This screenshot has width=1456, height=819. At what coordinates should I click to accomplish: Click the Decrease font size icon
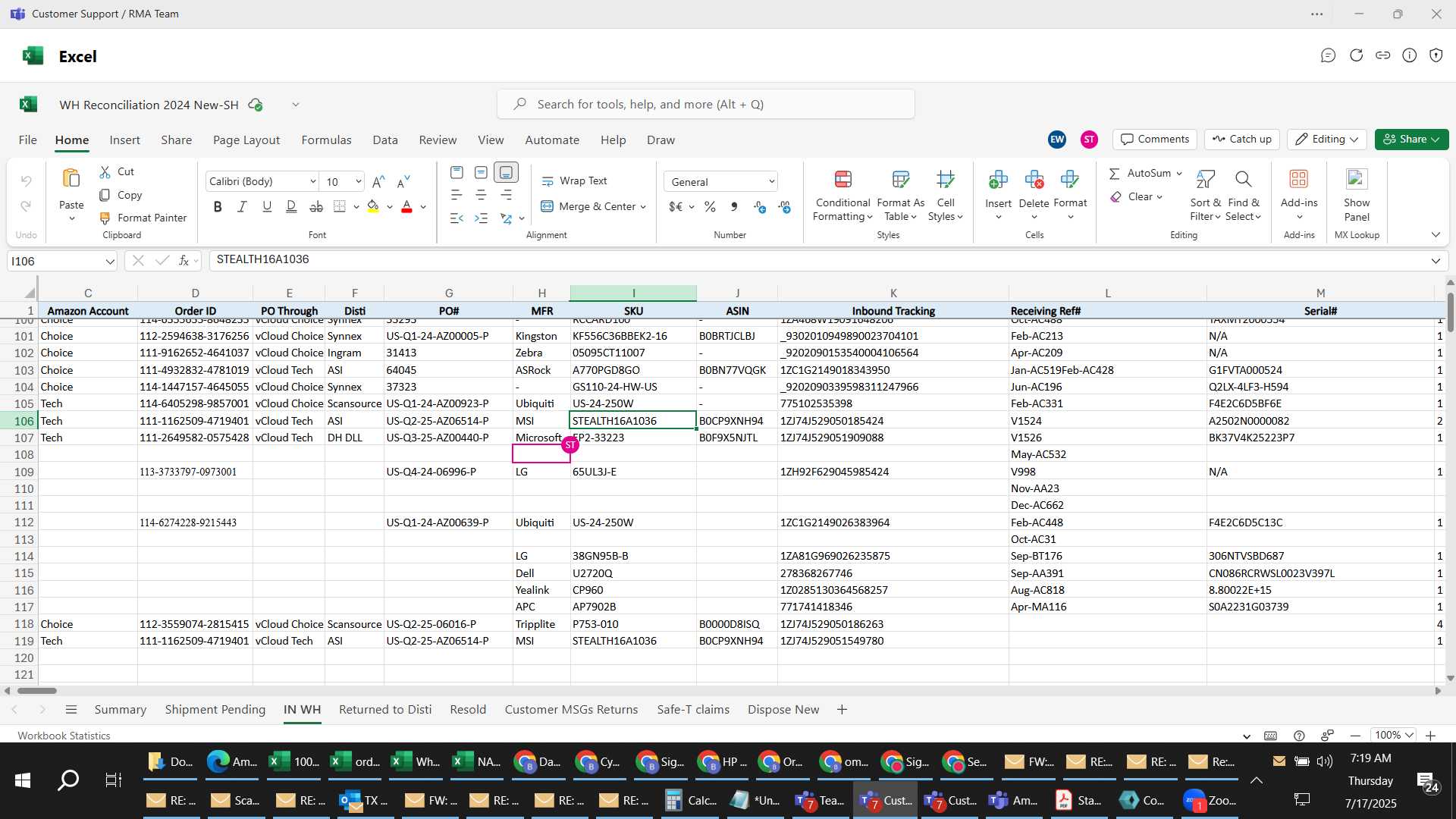click(x=403, y=181)
